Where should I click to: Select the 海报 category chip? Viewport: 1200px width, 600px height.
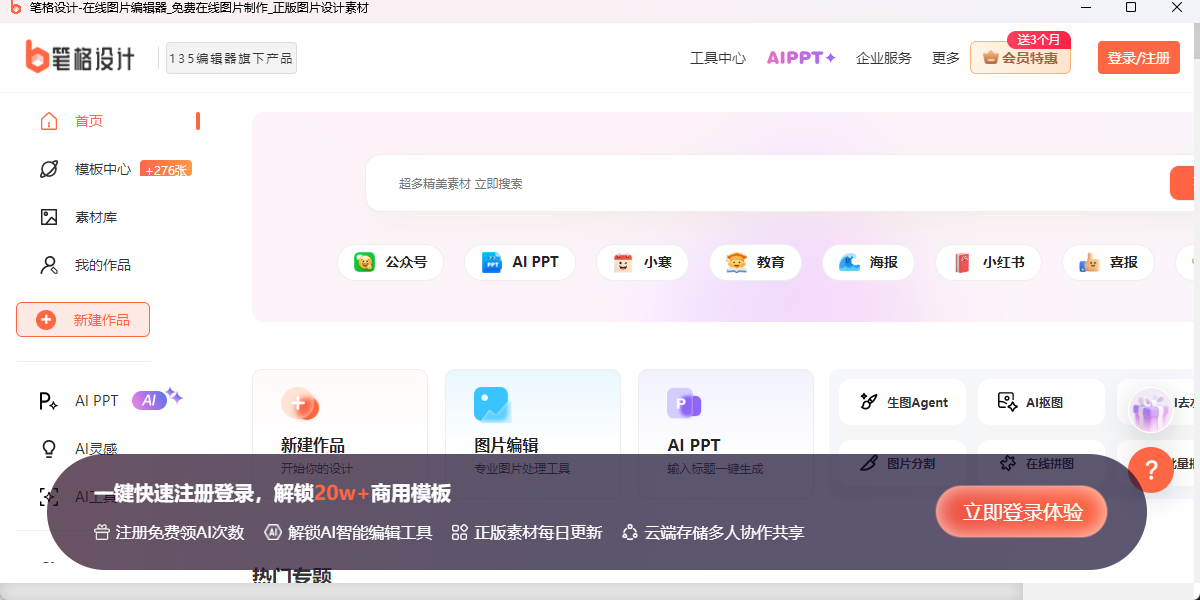[x=869, y=262]
